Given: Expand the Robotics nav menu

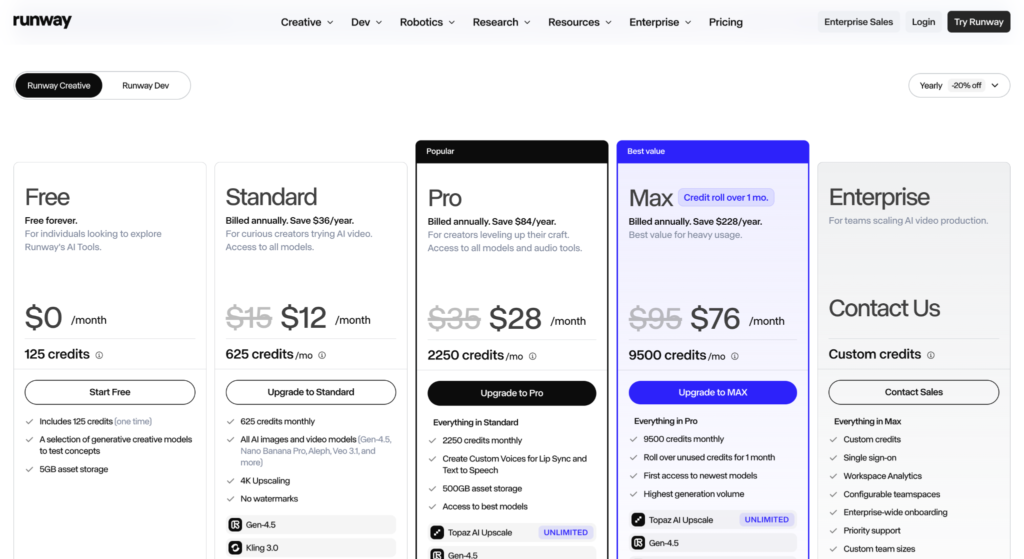Looking at the screenshot, I should (427, 22).
